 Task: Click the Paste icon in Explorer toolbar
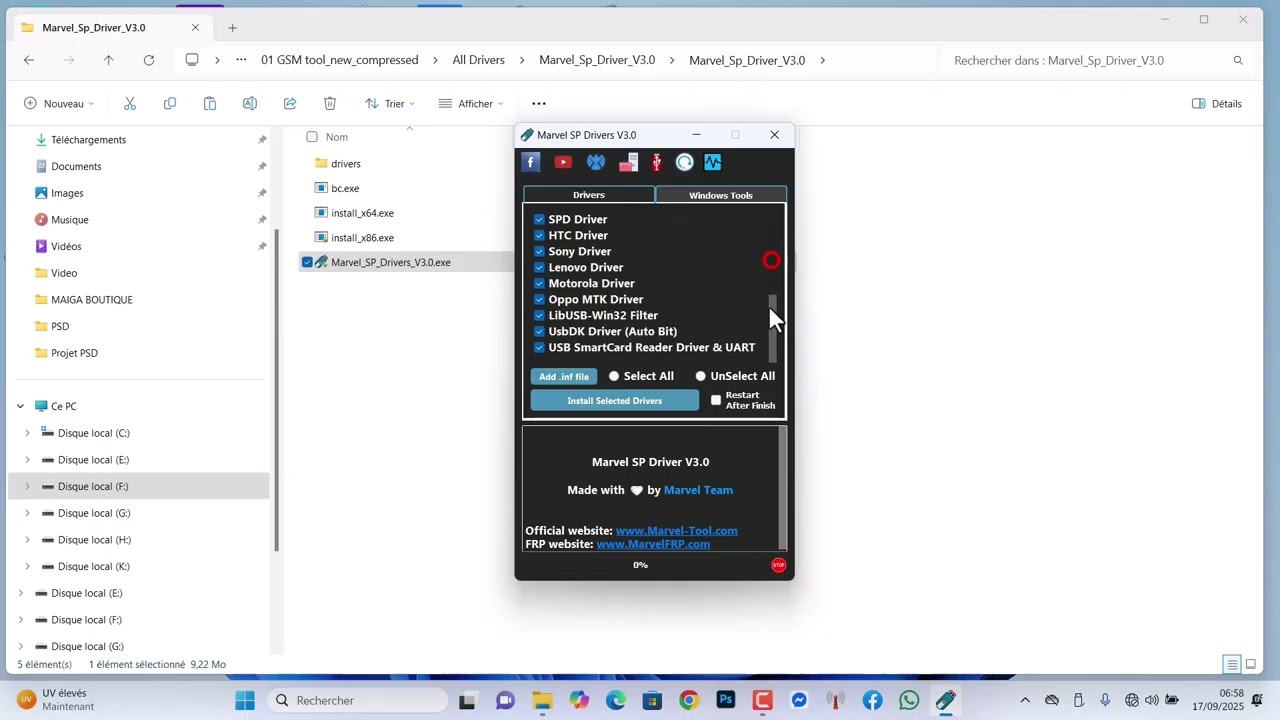[210, 103]
